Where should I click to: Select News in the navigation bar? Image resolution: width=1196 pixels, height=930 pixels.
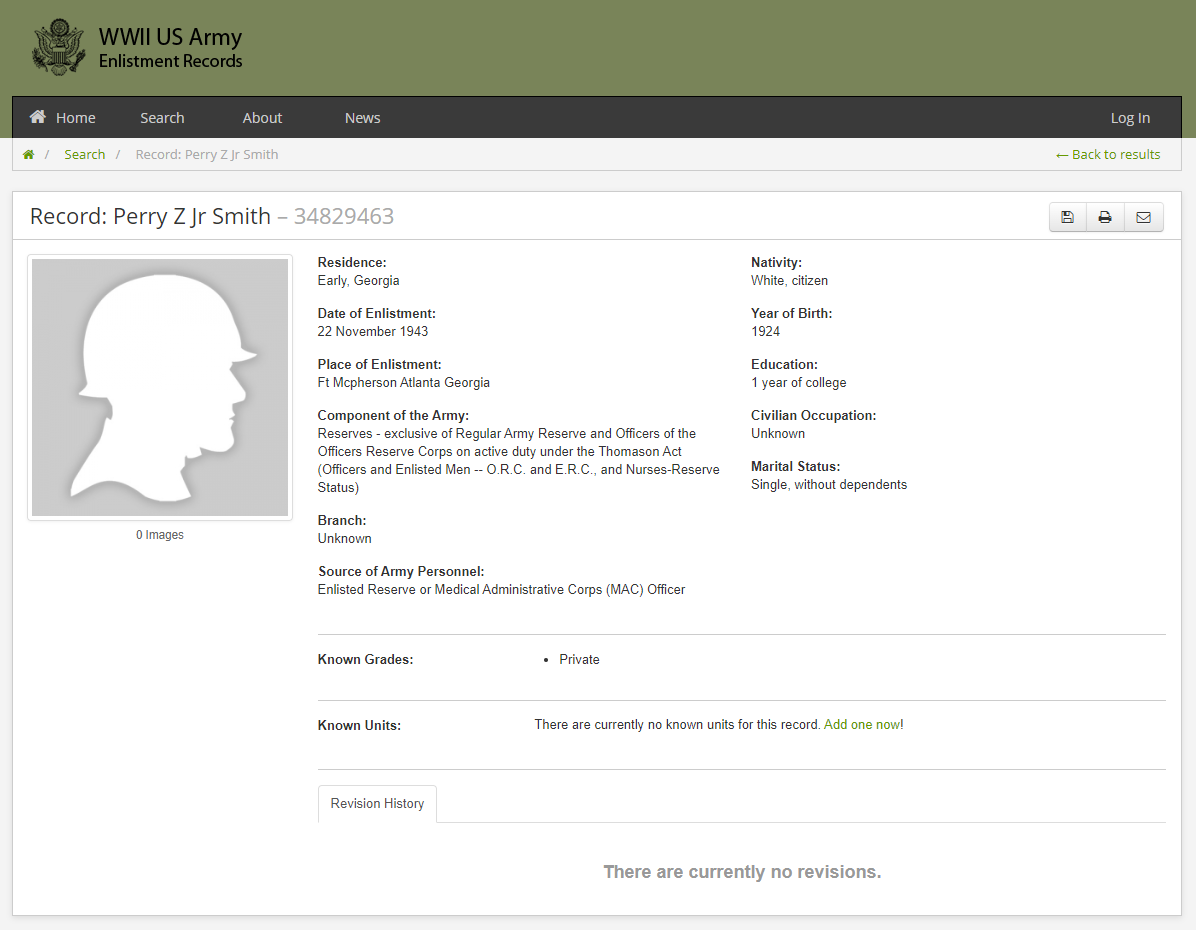362,118
